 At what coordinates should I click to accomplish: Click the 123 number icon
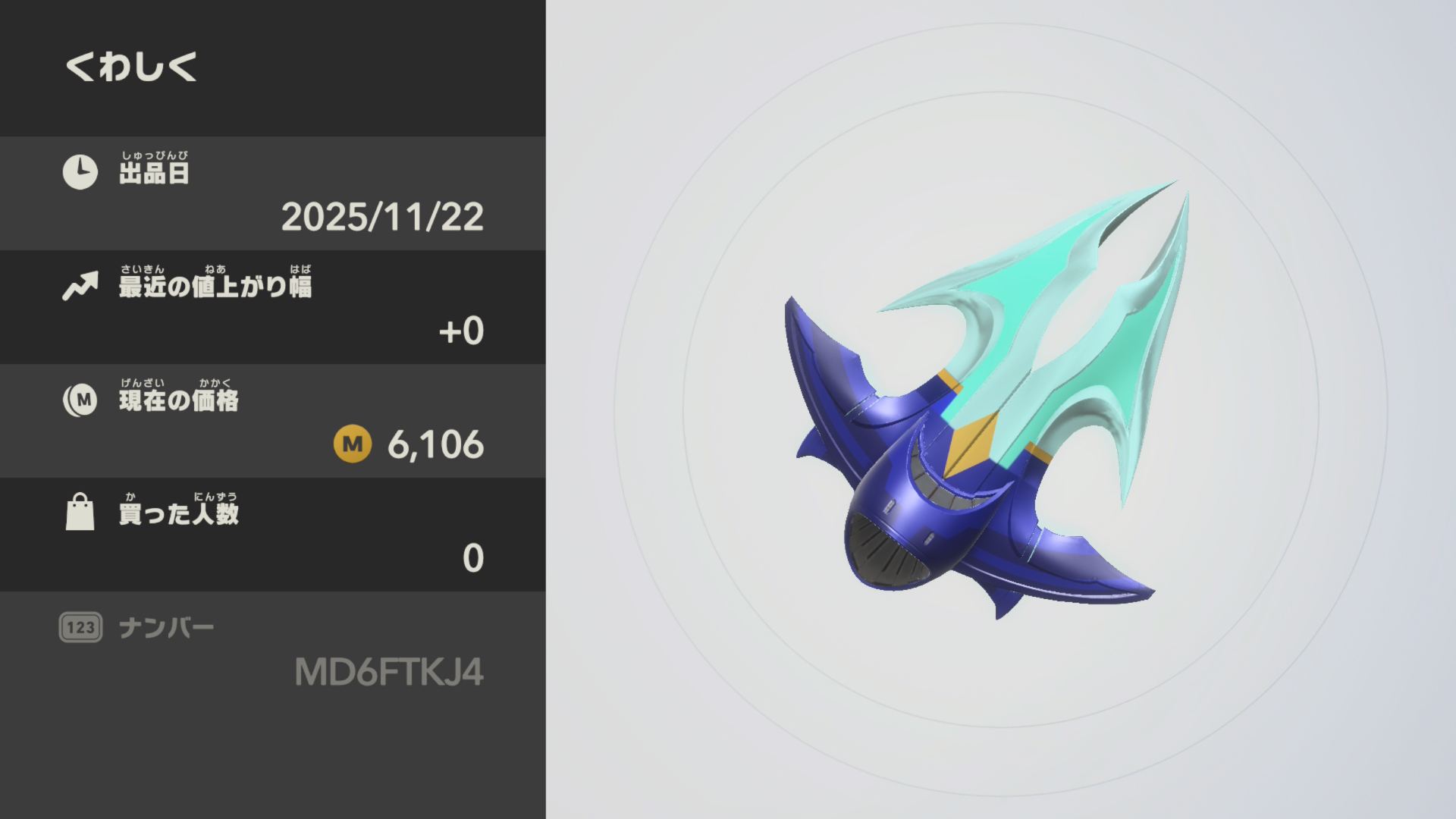pos(80,627)
